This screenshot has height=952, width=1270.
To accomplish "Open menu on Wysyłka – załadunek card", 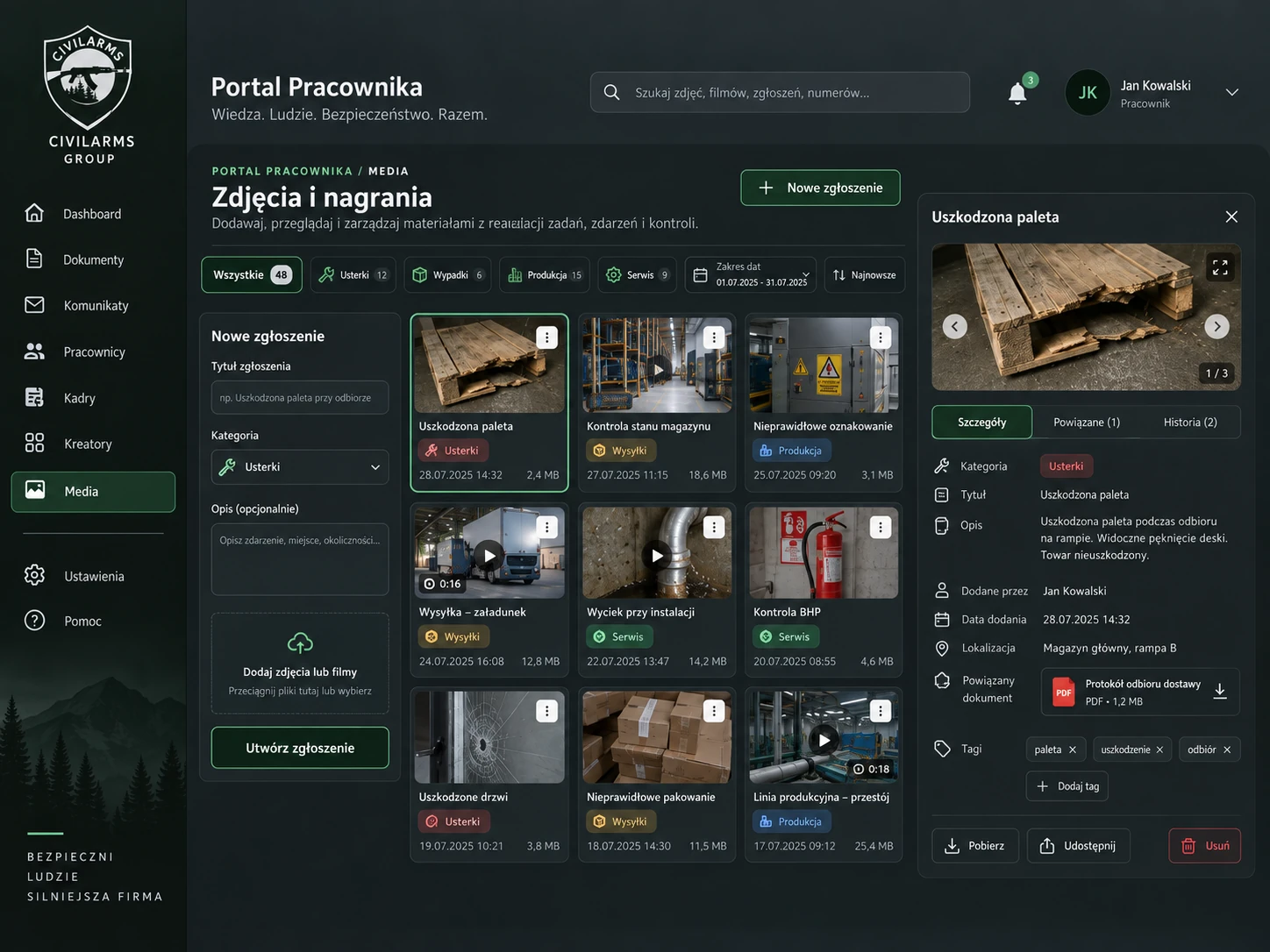I will 546,527.
